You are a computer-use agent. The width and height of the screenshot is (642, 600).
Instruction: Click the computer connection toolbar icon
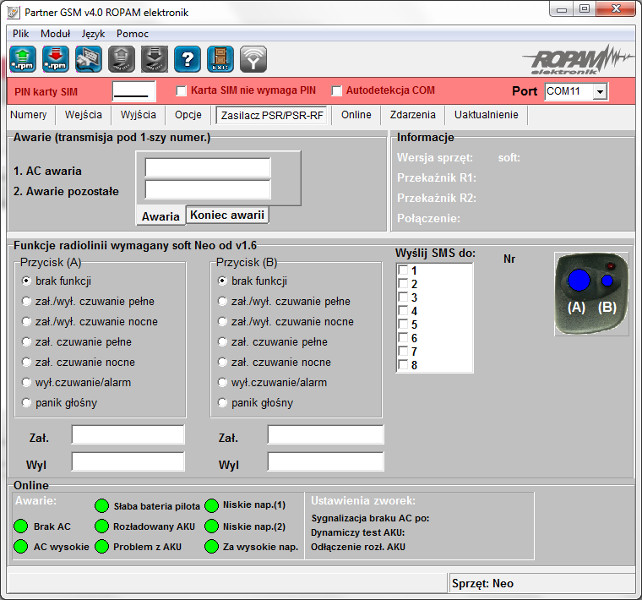(89, 59)
